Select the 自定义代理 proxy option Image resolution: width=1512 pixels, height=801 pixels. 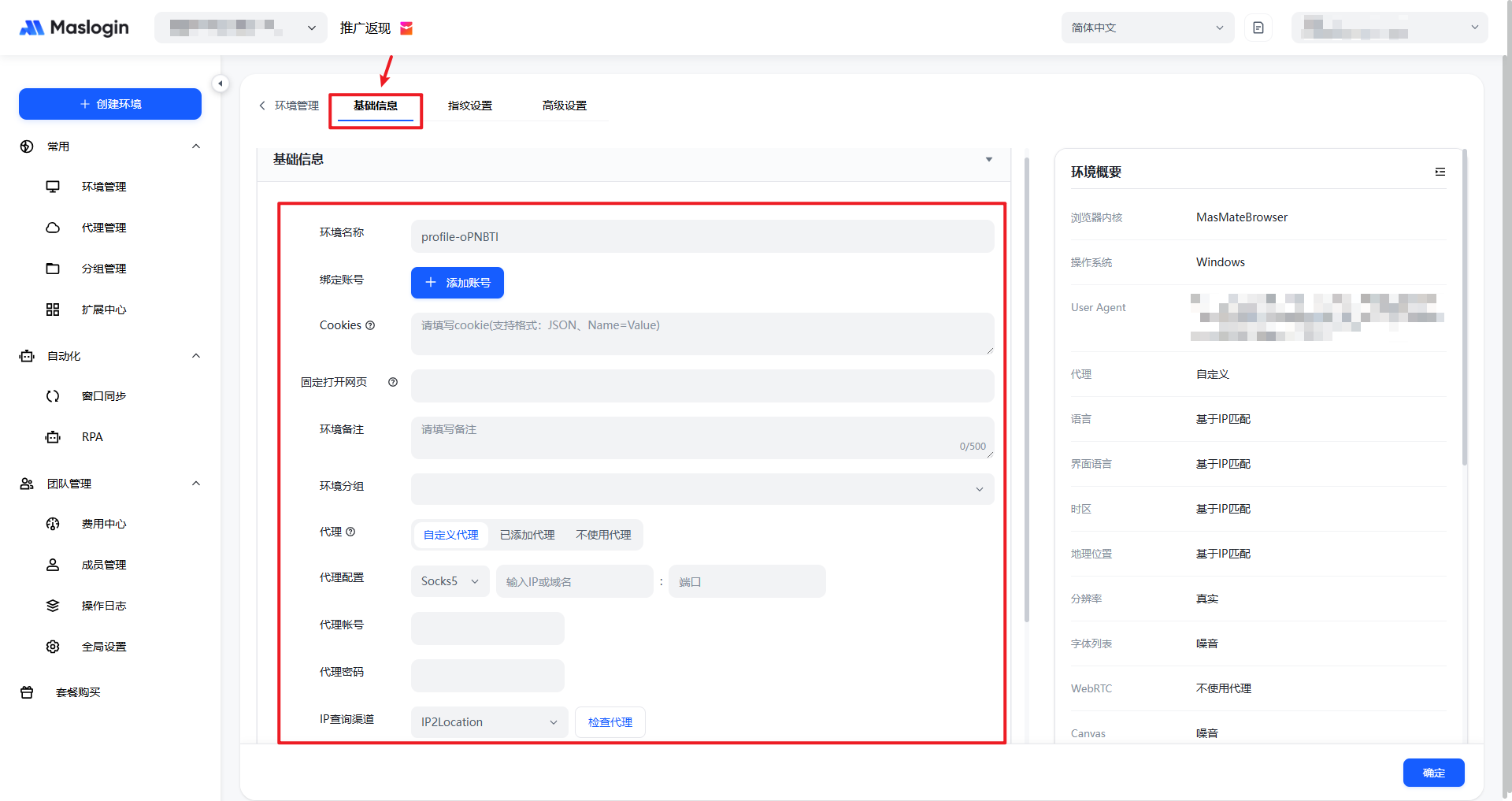tap(450, 535)
